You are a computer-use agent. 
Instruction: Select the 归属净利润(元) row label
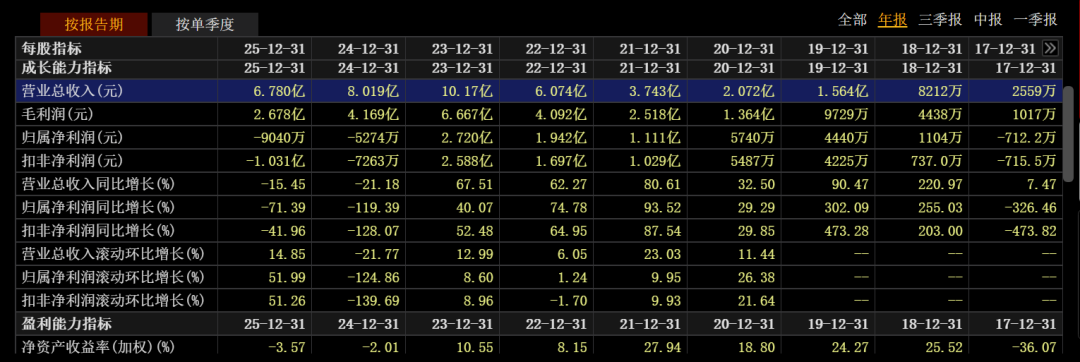tap(72, 138)
